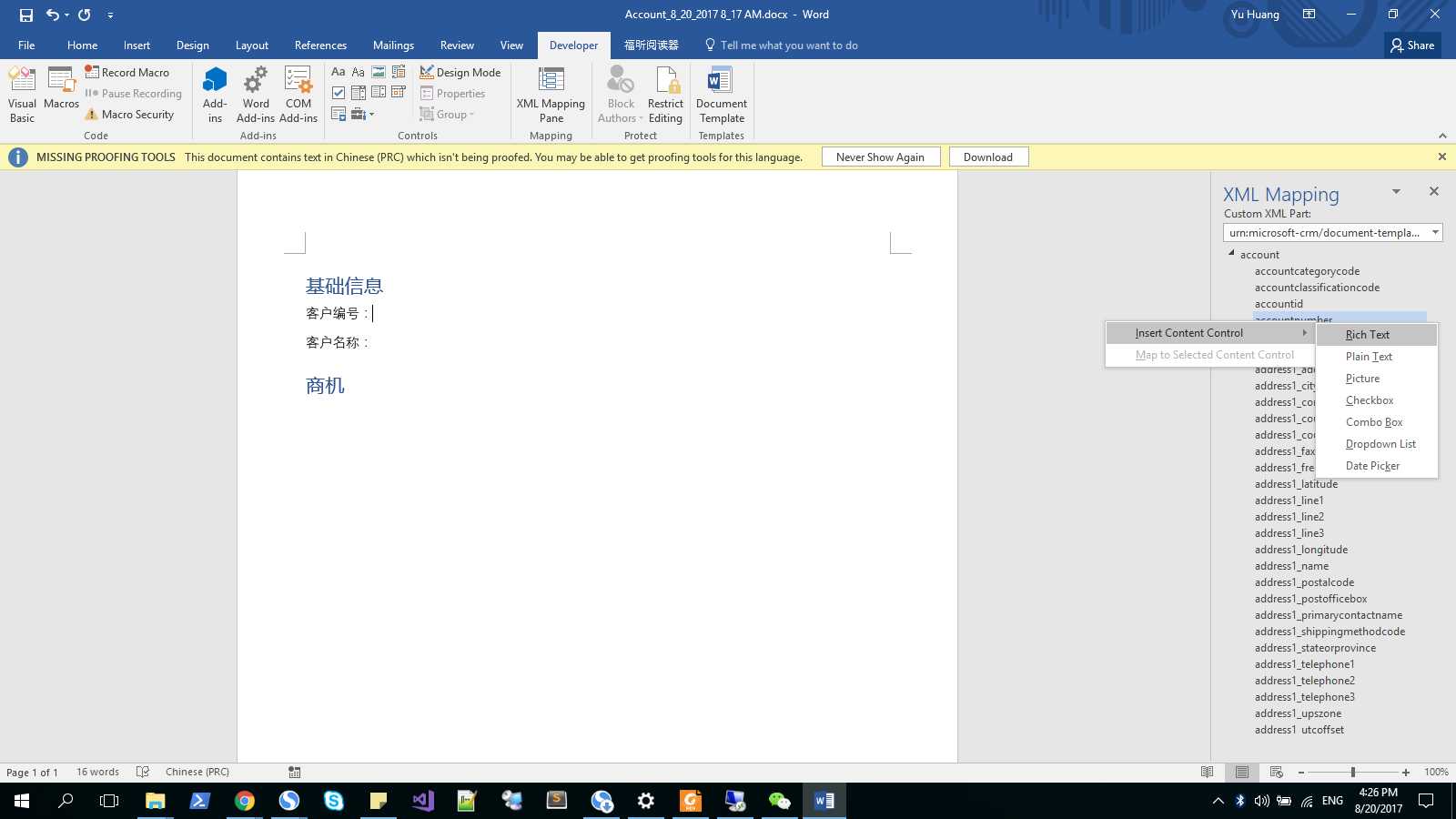Switch to Web Layout view in status bar
This screenshot has height=819, width=1456.
point(1276,772)
